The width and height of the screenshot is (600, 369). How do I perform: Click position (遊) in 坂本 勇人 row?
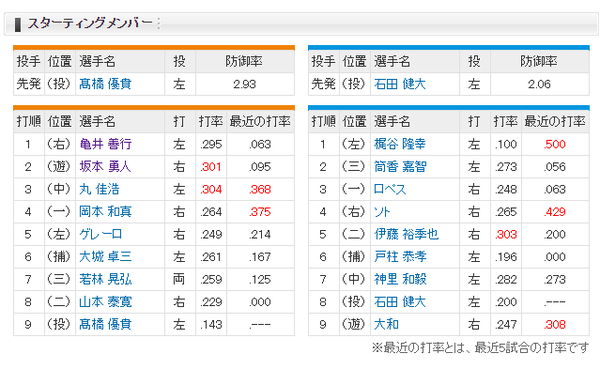click(x=59, y=167)
